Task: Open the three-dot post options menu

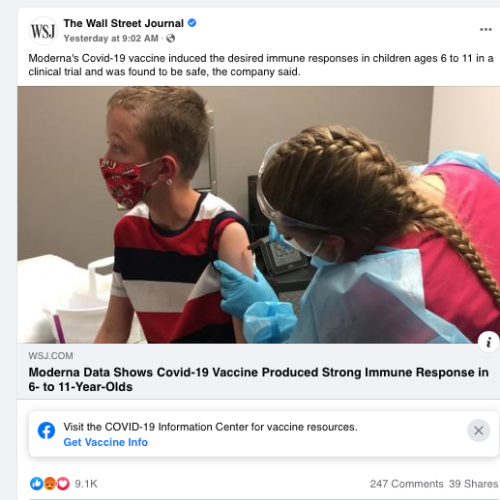Action: (486, 29)
